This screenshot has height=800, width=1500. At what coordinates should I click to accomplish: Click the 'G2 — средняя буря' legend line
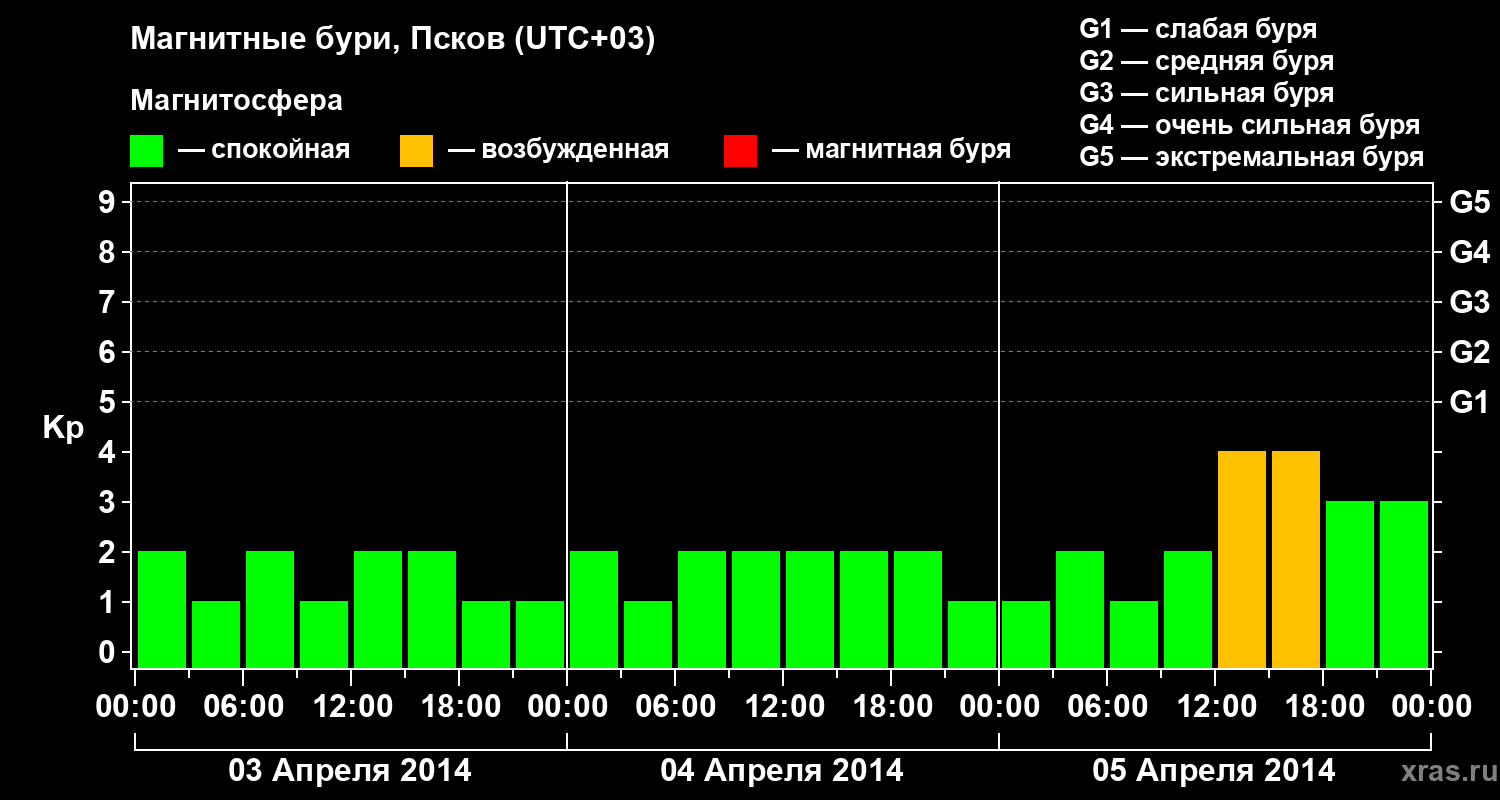point(1206,61)
